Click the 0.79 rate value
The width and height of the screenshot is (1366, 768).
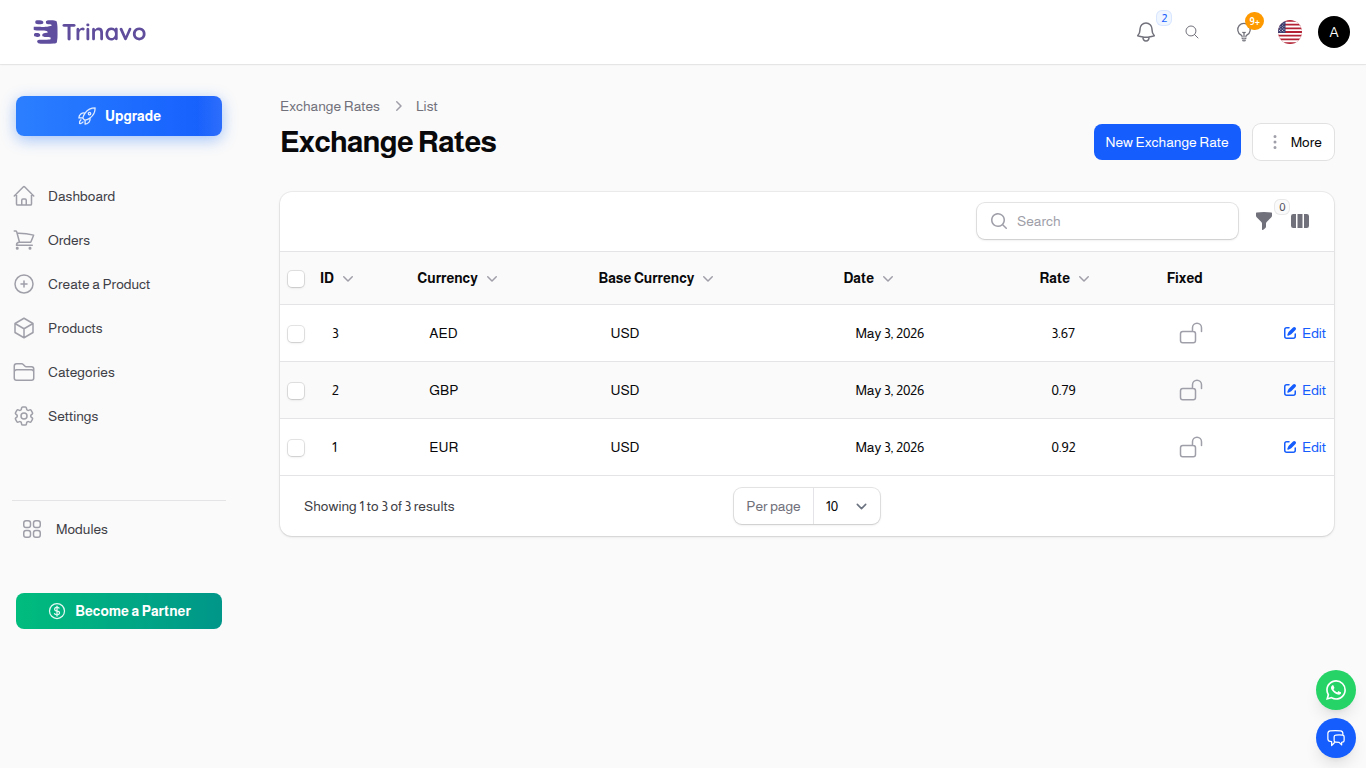point(1063,390)
